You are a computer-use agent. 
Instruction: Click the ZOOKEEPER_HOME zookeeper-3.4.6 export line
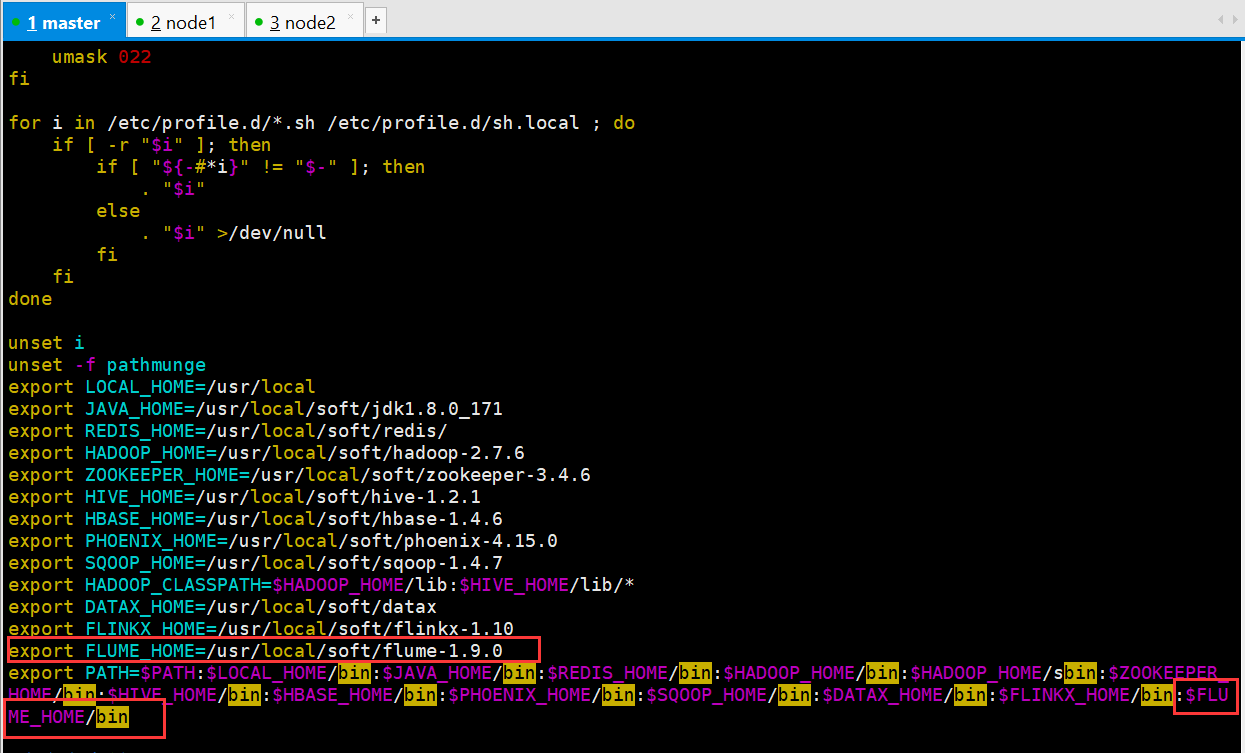(299, 475)
